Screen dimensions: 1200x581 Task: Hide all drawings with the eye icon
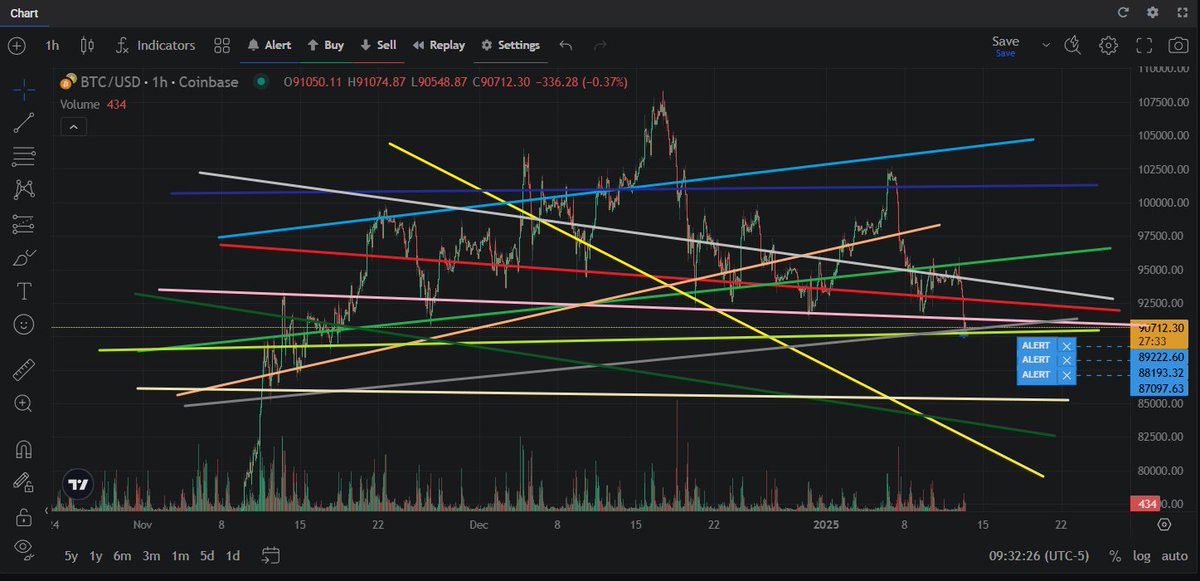pyautogui.click(x=24, y=547)
